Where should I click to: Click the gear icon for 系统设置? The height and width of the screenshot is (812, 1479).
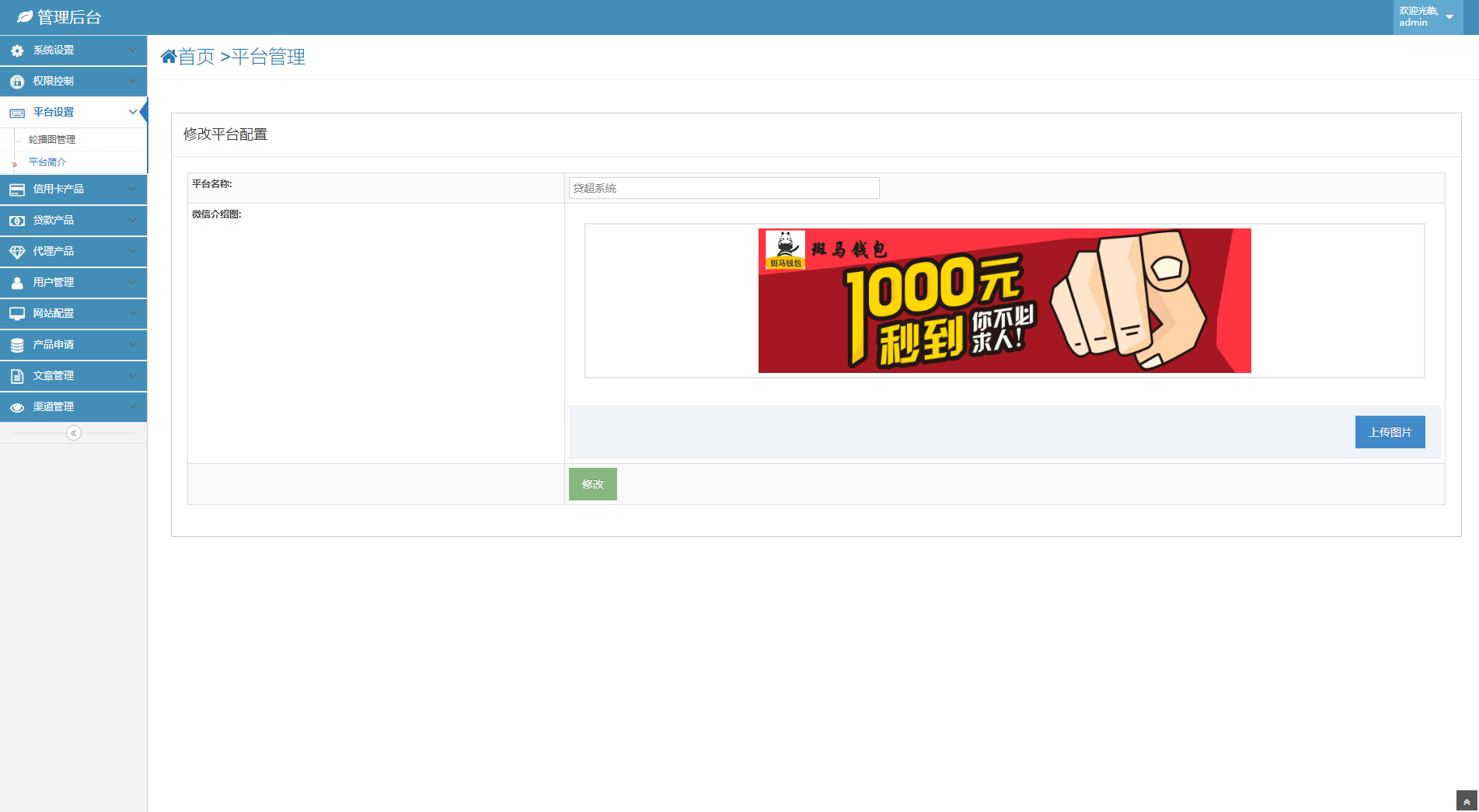(17, 51)
